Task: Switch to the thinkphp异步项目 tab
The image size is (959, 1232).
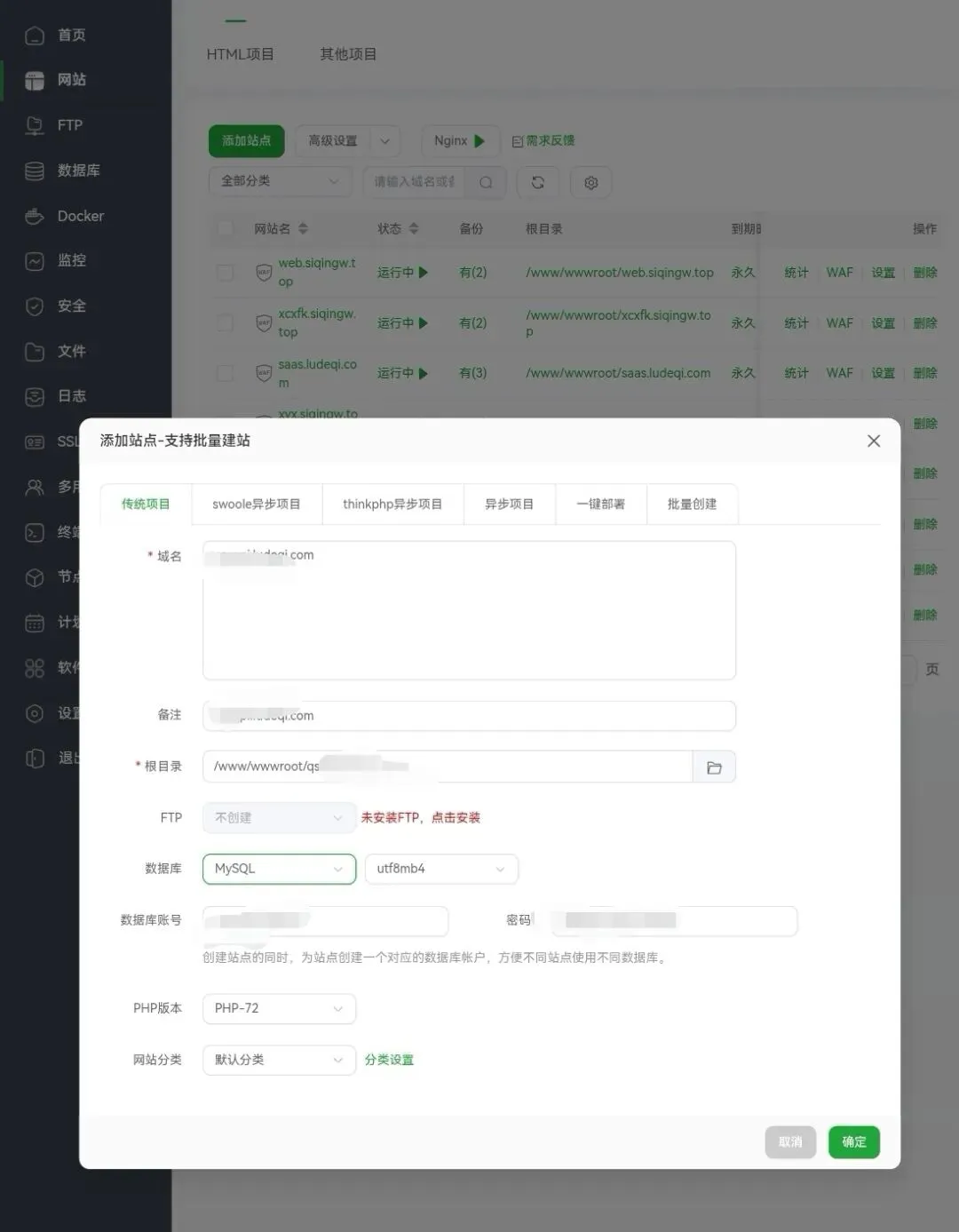Action: pos(392,504)
